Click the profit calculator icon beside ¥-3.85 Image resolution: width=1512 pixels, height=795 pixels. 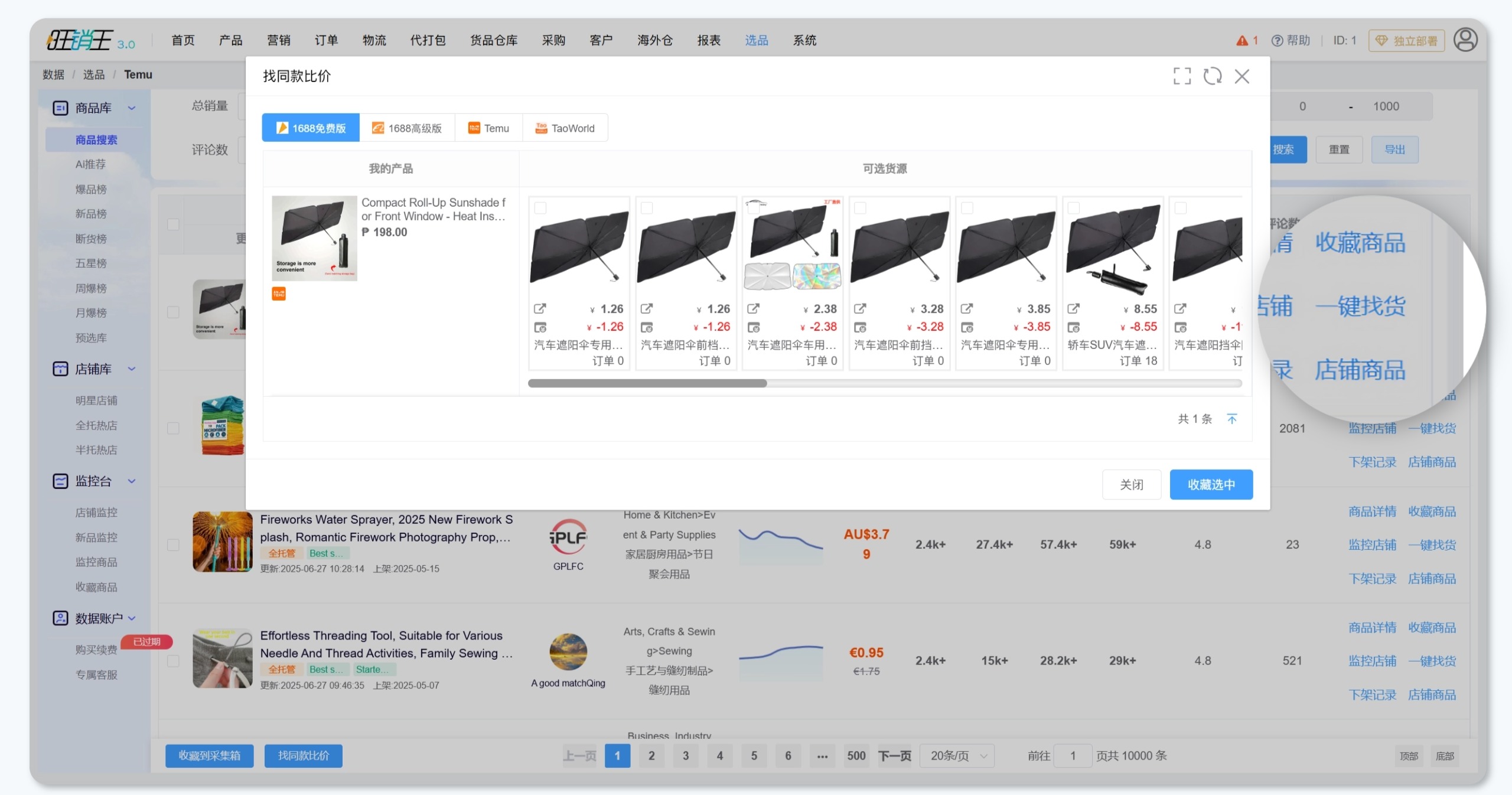point(967,327)
